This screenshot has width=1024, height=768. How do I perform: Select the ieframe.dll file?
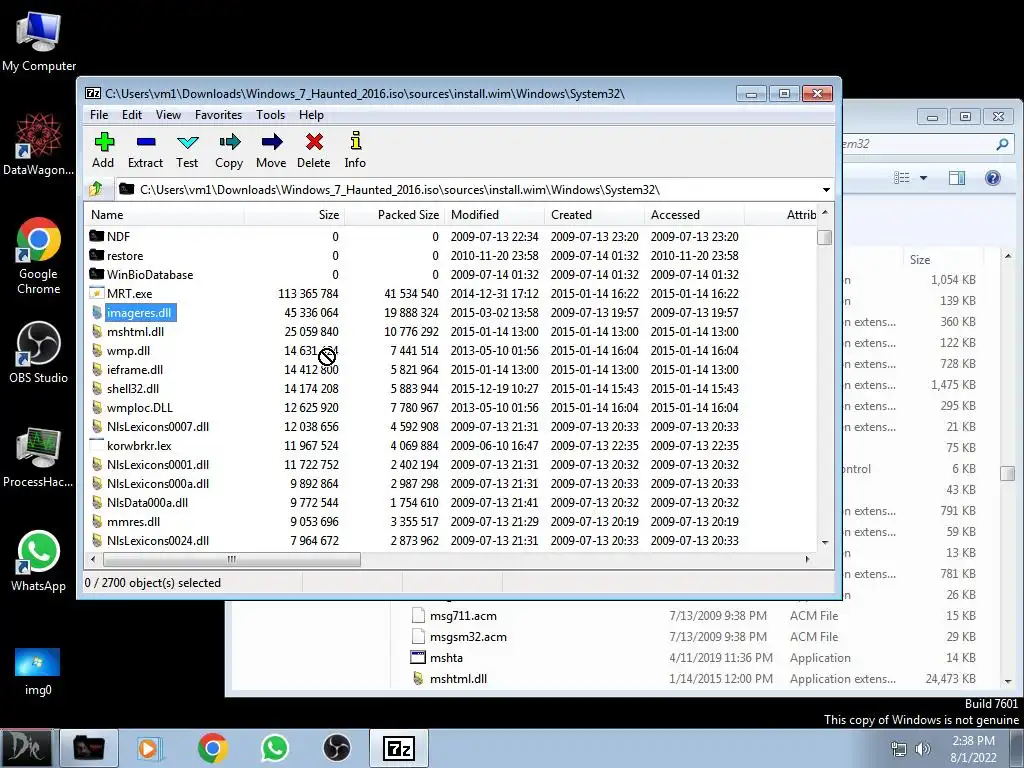coord(127,370)
